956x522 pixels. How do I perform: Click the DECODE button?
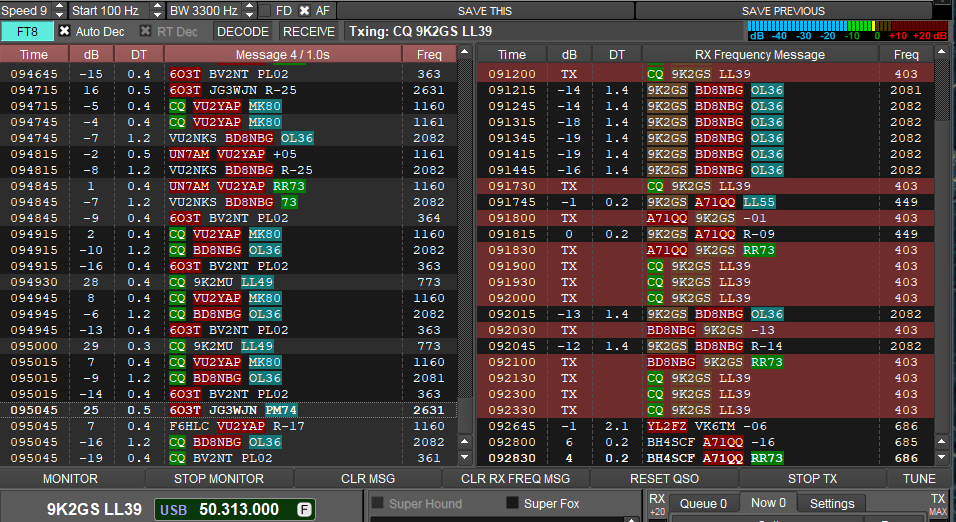[243, 31]
